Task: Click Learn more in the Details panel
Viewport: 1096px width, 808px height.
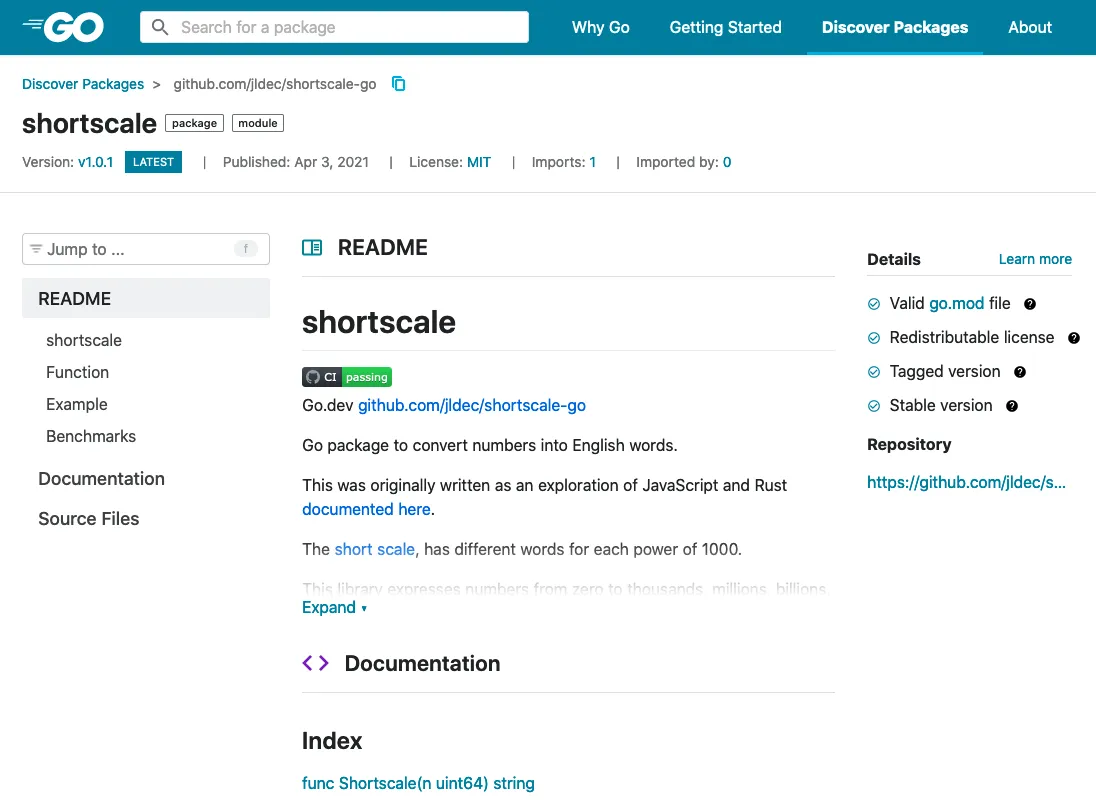Action: (x=1035, y=259)
